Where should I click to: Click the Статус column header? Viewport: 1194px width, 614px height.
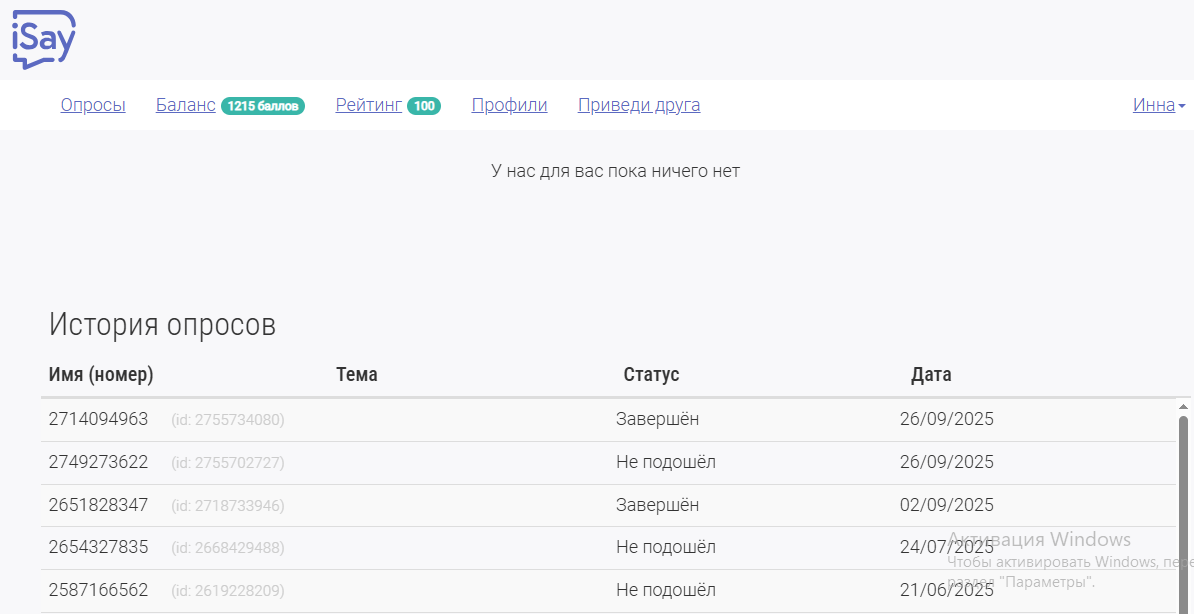click(651, 375)
